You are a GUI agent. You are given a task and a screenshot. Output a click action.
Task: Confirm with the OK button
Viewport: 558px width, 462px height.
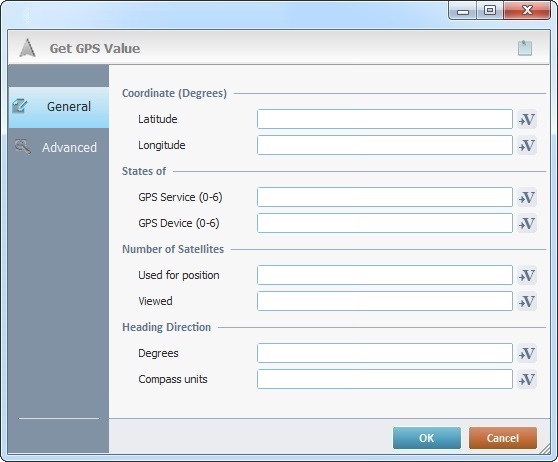(427, 438)
